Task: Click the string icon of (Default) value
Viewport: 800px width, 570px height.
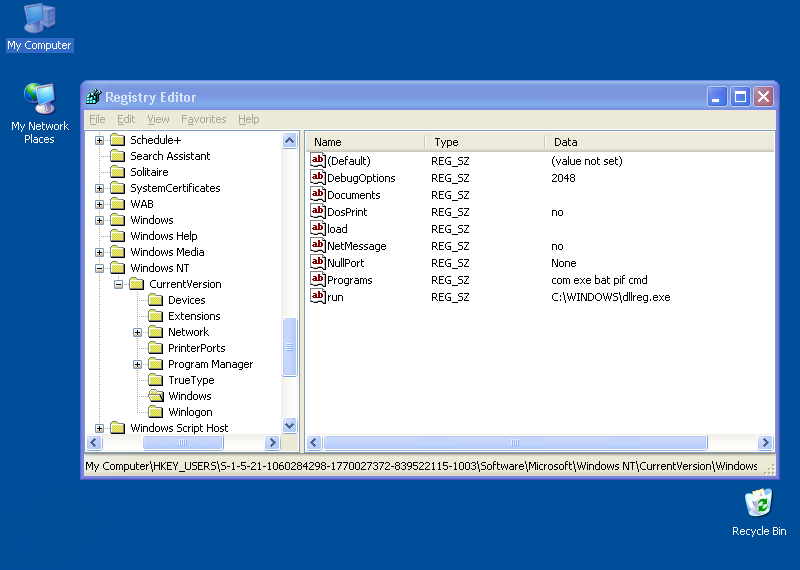Action: pos(318,160)
